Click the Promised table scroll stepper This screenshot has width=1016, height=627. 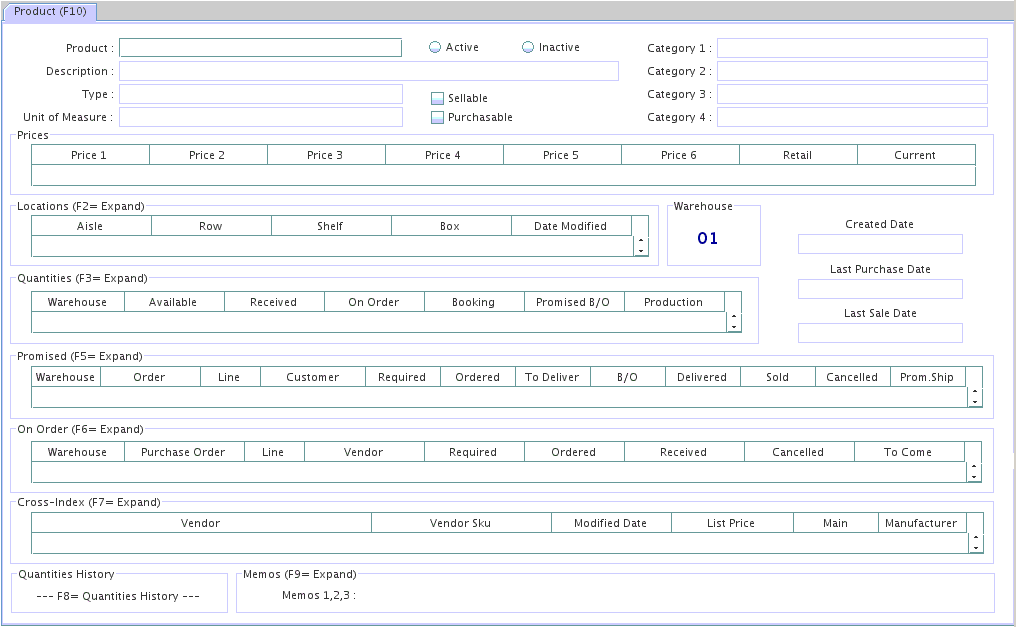click(975, 397)
